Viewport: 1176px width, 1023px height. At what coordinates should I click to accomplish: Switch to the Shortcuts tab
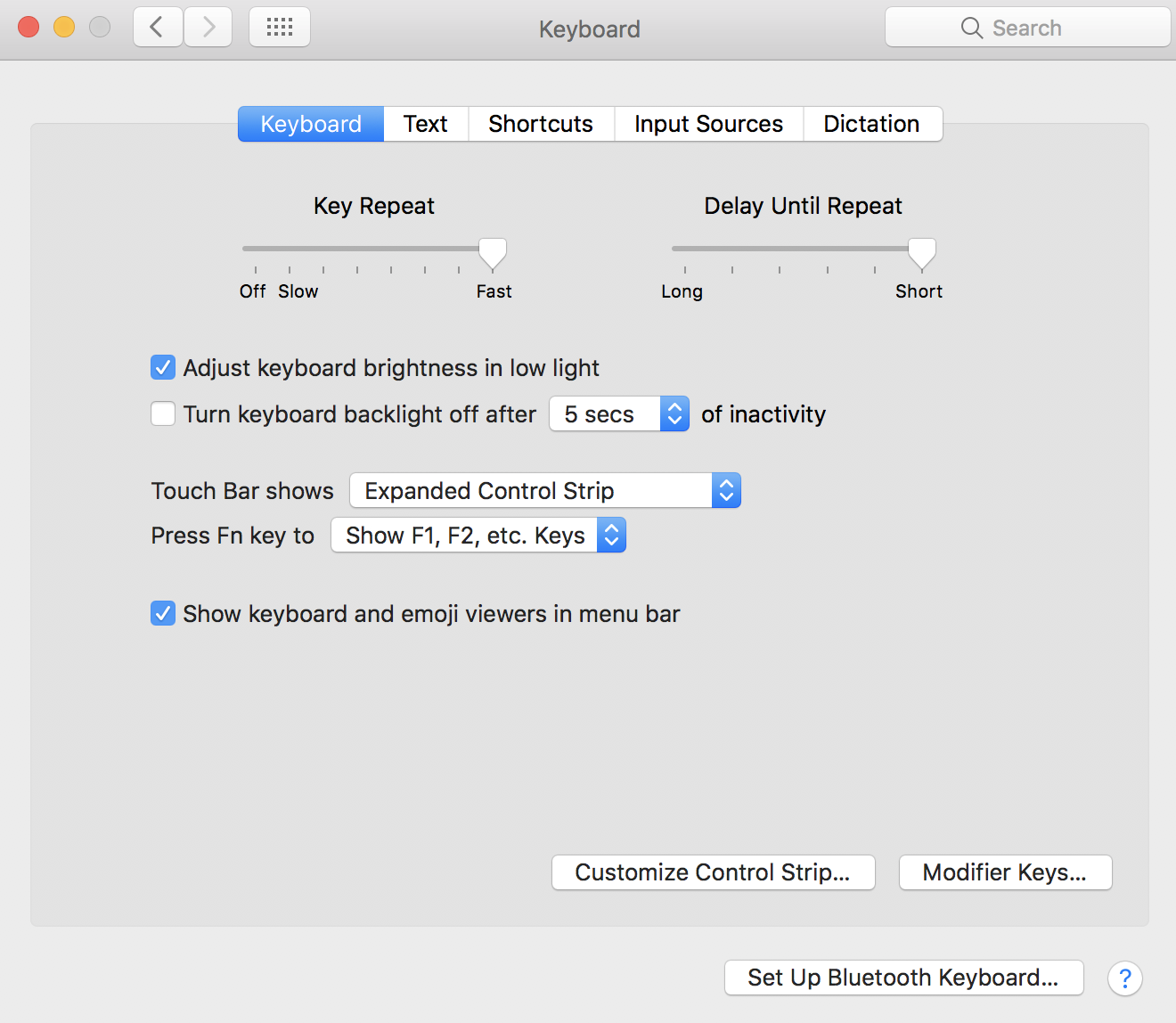pos(540,123)
